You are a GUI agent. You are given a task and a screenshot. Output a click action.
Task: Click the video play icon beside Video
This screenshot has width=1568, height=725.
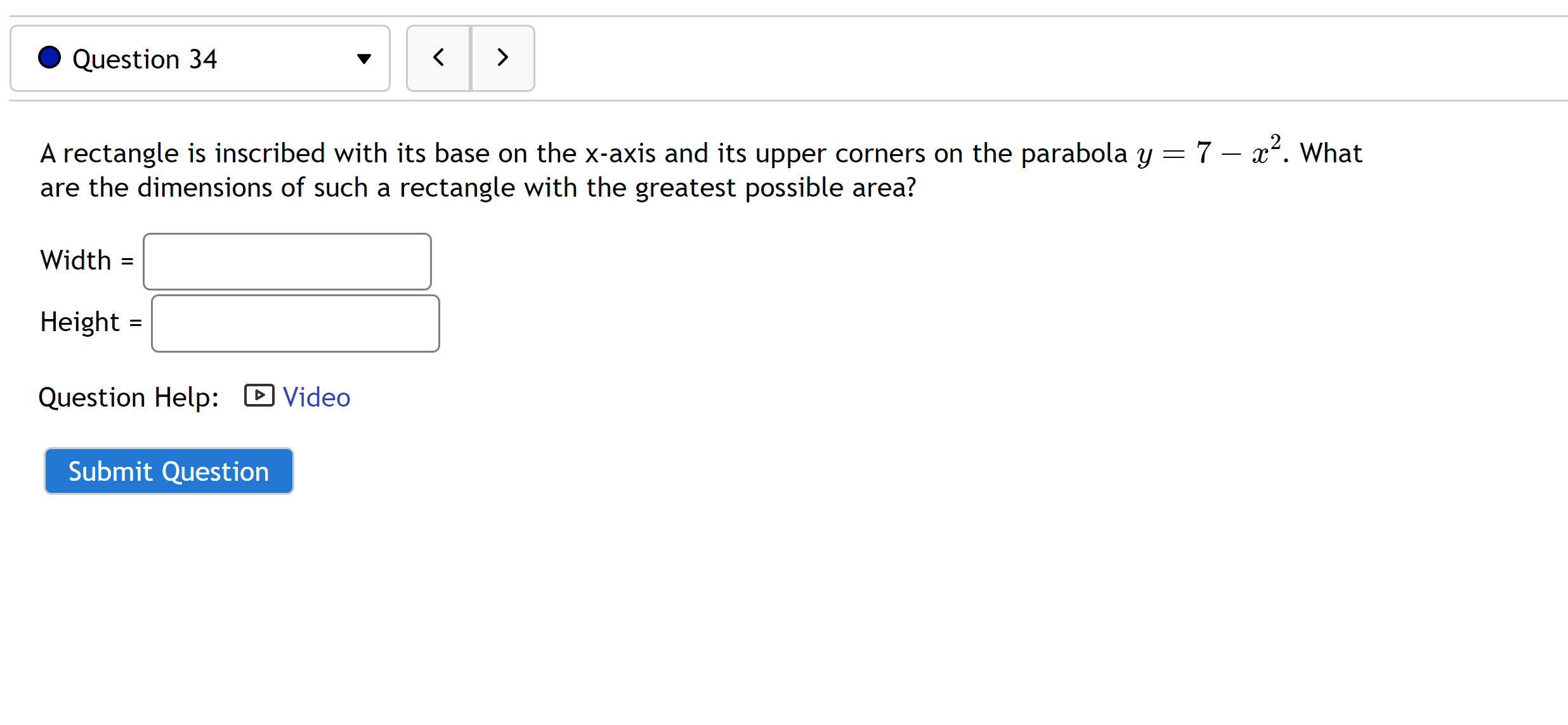pos(258,395)
